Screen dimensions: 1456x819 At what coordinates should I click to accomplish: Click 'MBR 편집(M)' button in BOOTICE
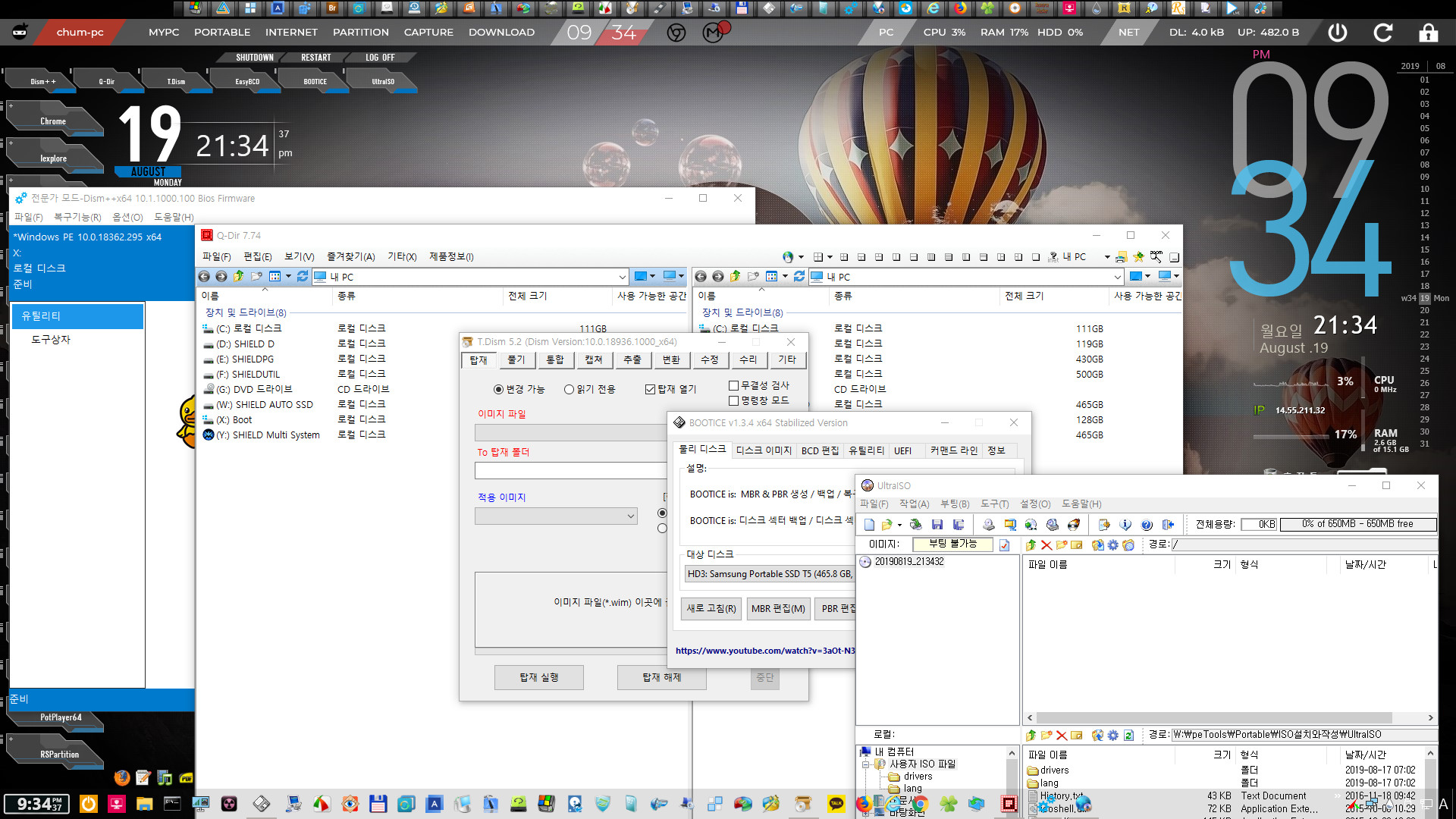click(x=778, y=609)
